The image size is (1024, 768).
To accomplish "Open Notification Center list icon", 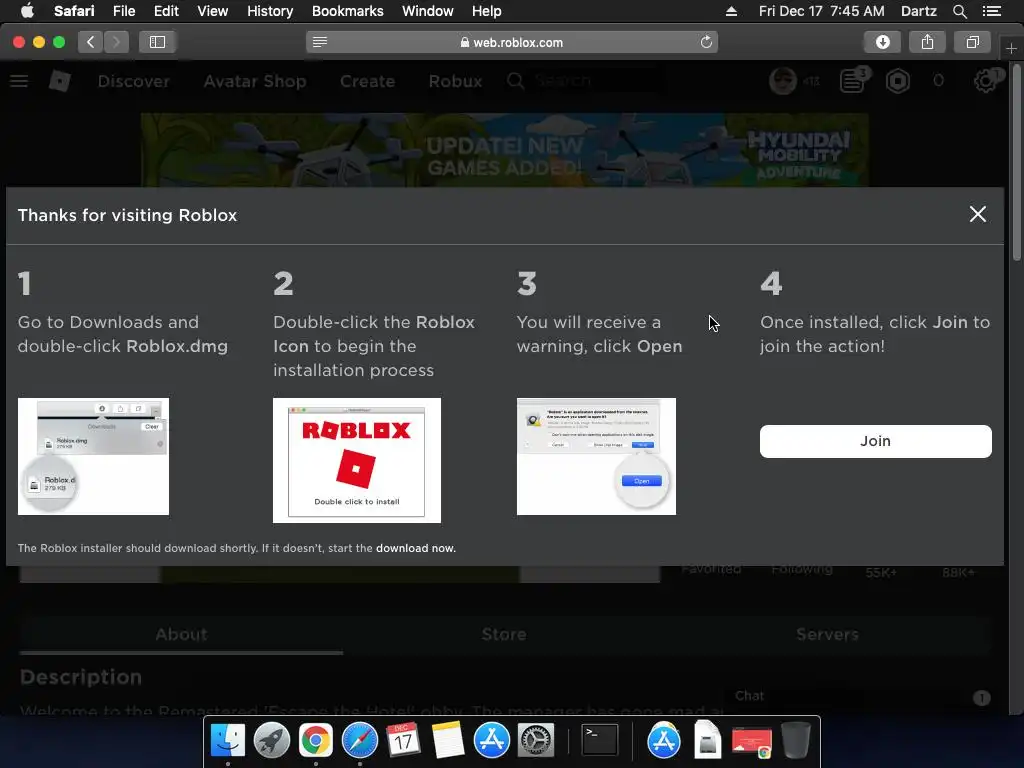I will (991, 11).
